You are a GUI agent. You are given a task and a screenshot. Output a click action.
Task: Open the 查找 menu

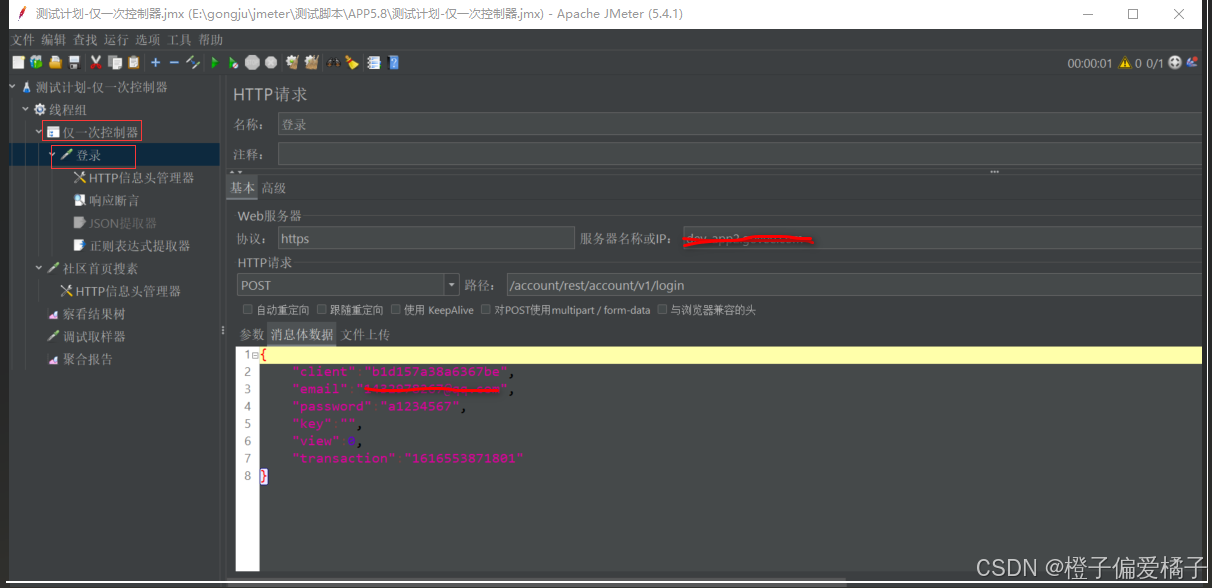[x=85, y=40]
